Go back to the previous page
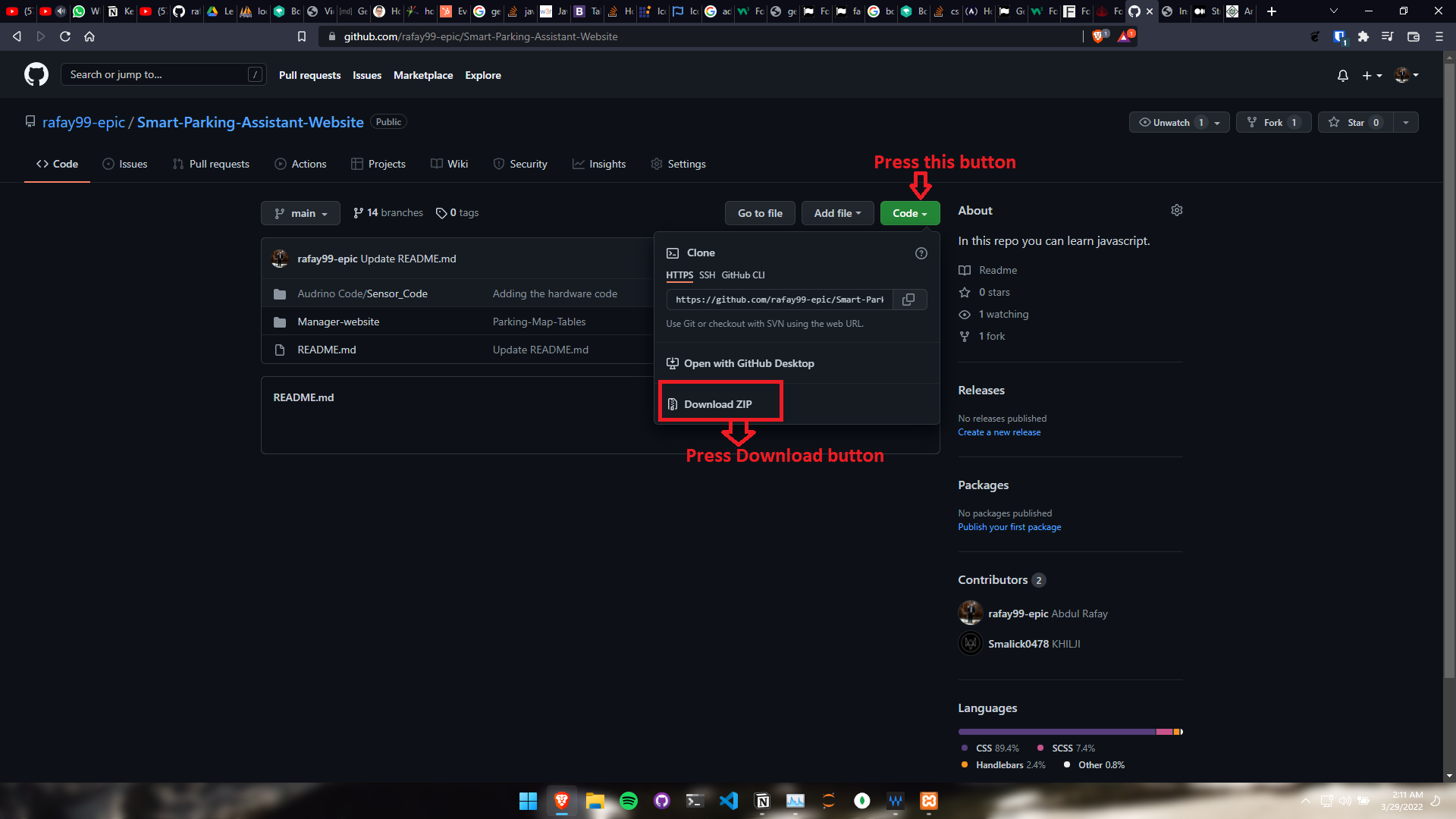This screenshot has width=1456, height=819. click(x=17, y=36)
